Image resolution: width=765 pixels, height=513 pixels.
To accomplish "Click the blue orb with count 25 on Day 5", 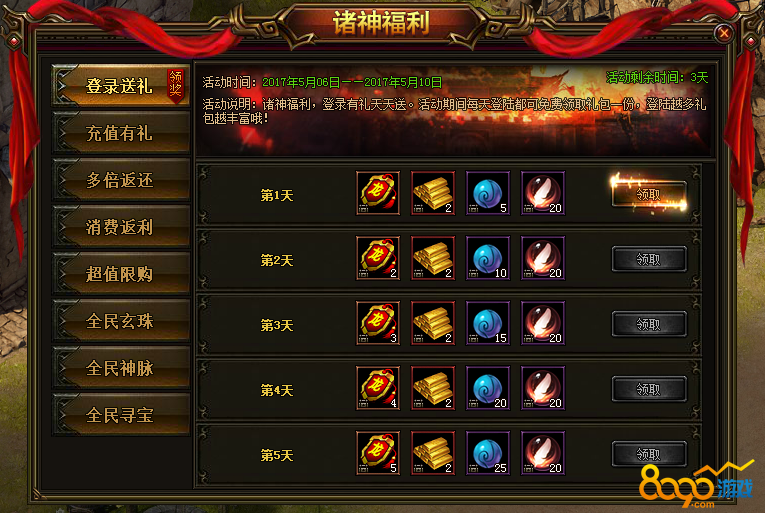I will [x=488, y=452].
